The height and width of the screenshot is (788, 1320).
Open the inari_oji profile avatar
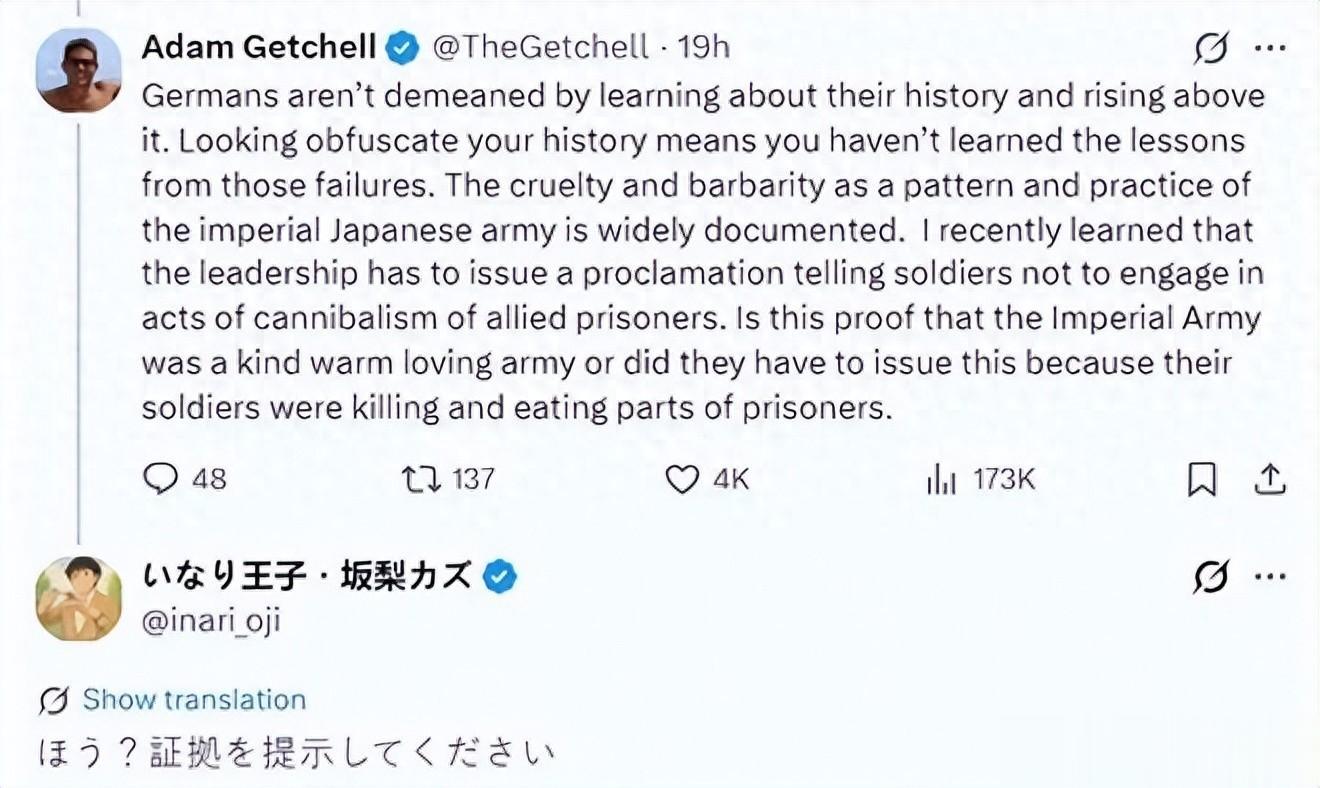click(x=79, y=598)
